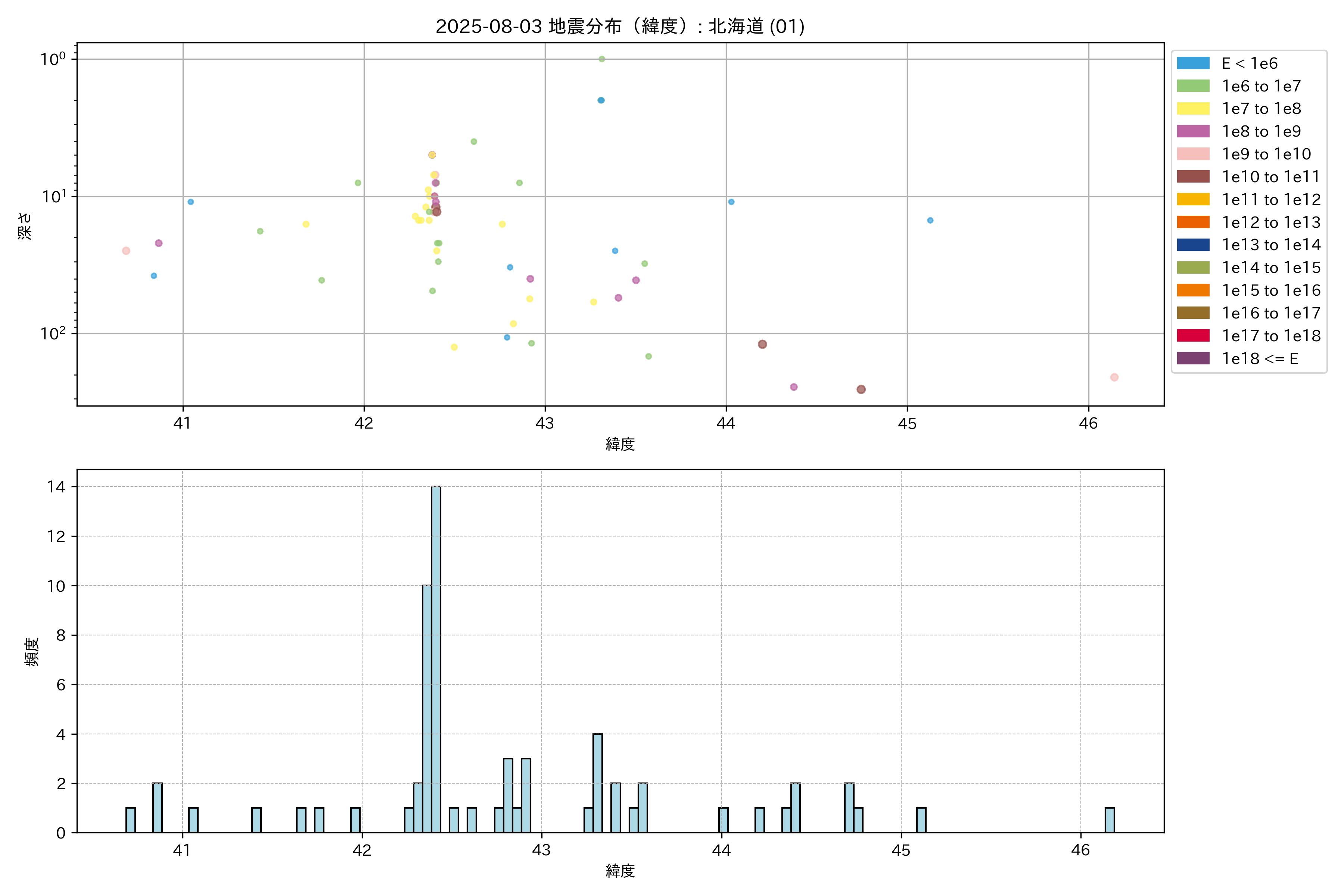Viewport: 1344px width, 896px height.
Task: Click the purple 1e8 to 1e9 swatch
Action: (x=1192, y=131)
